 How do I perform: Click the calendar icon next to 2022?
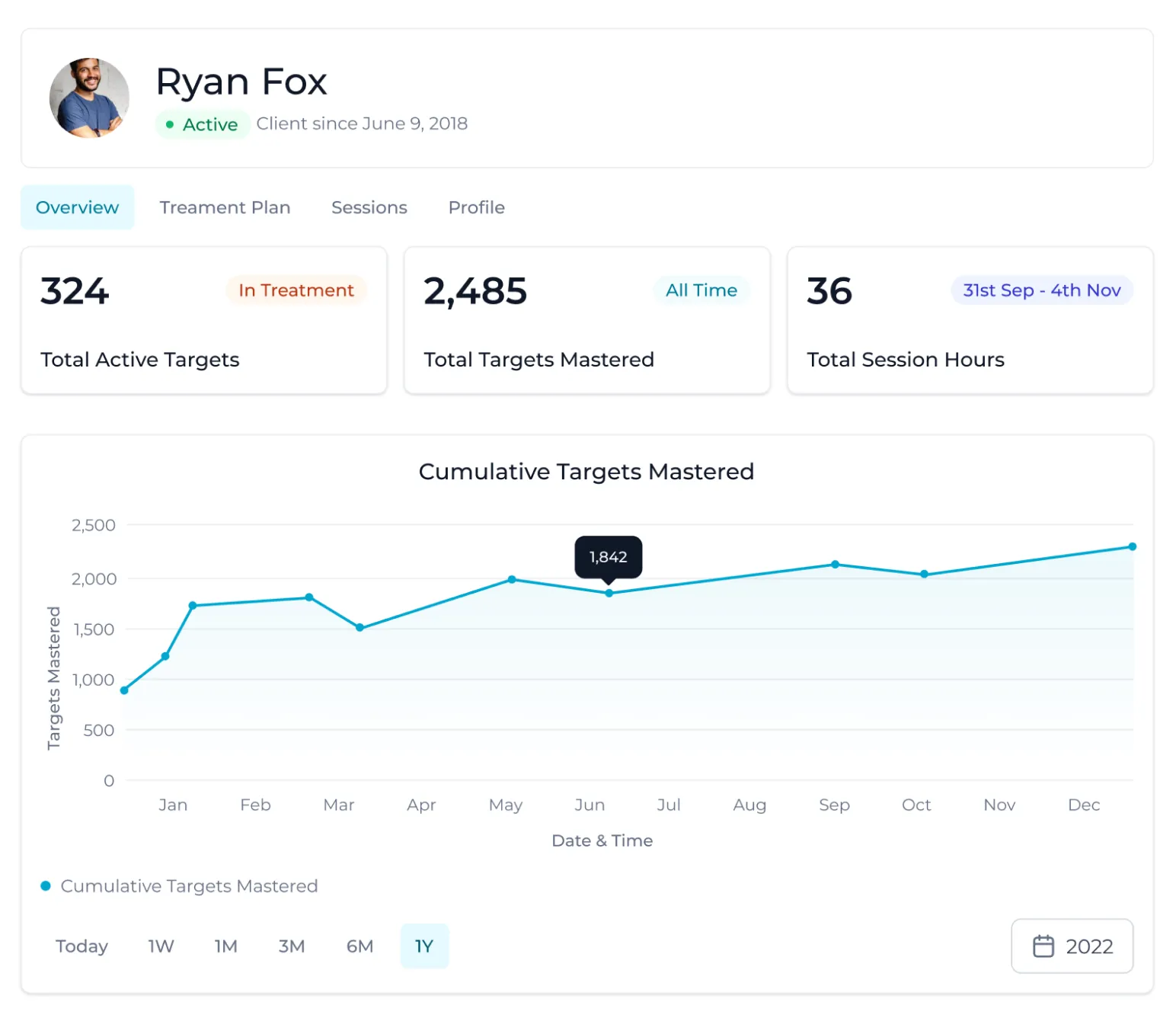pyautogui.click(x=1043, y=946)
